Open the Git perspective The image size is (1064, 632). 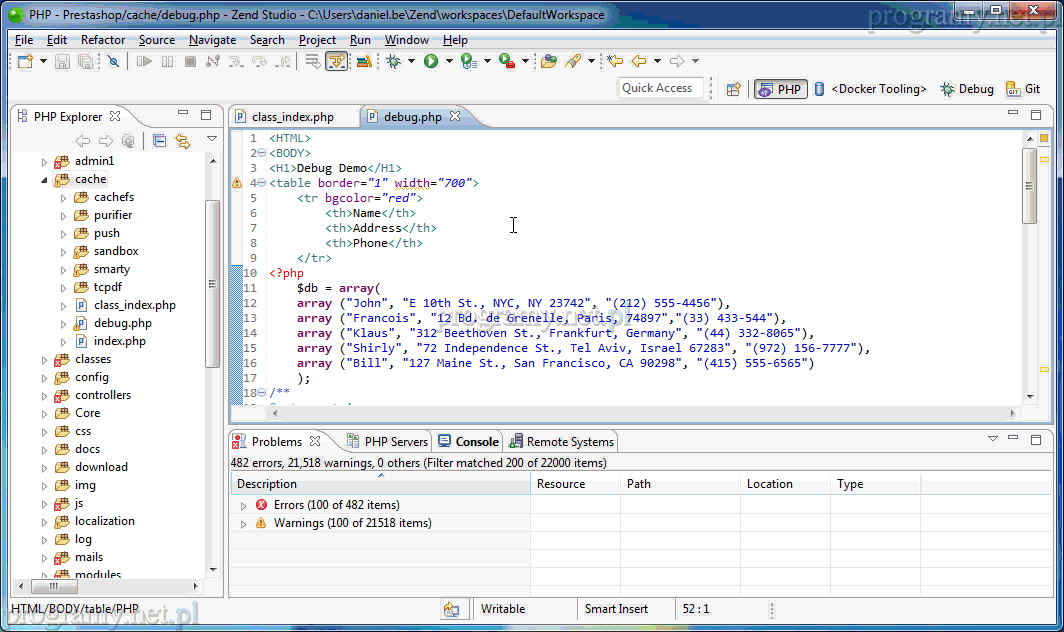1023,89
